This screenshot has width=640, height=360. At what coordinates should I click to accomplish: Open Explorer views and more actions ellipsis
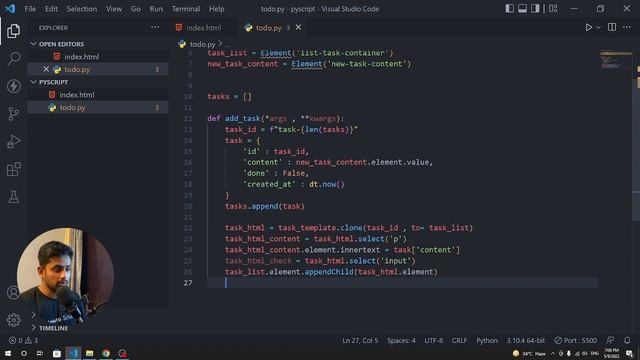[x=155, y=27]
